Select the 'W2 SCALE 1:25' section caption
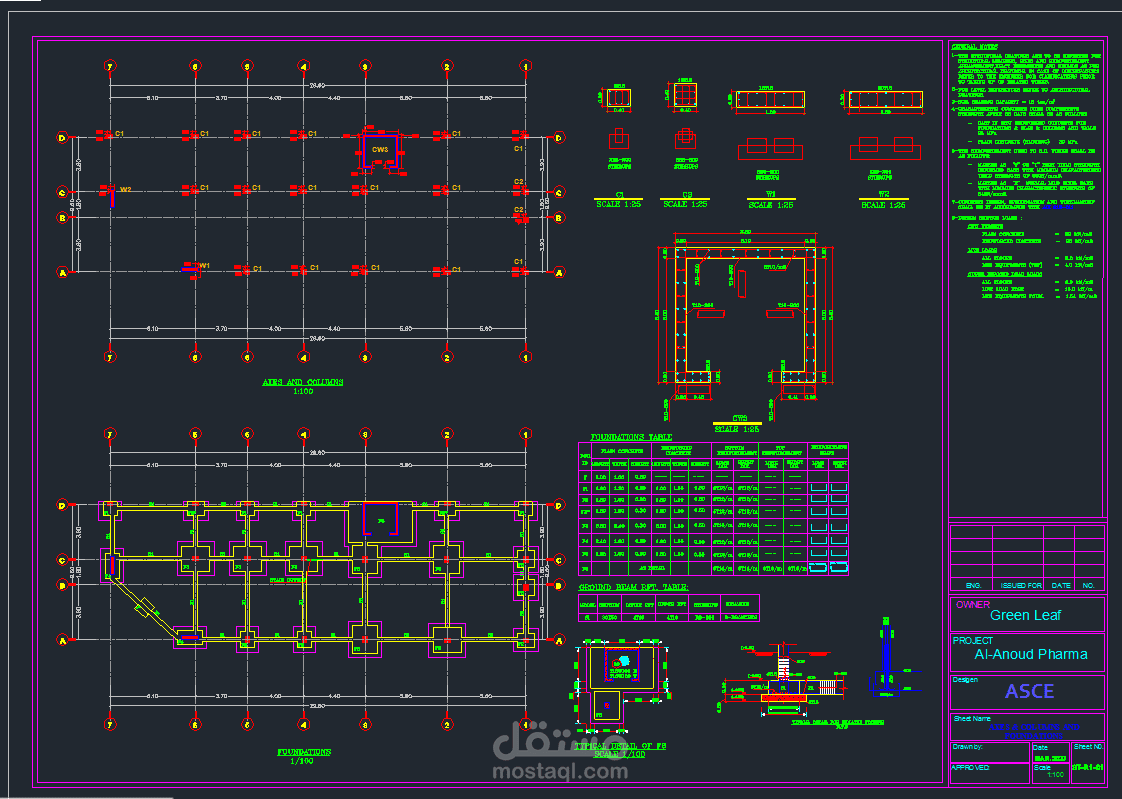The image size is (1122, 799). coord(883,200)
